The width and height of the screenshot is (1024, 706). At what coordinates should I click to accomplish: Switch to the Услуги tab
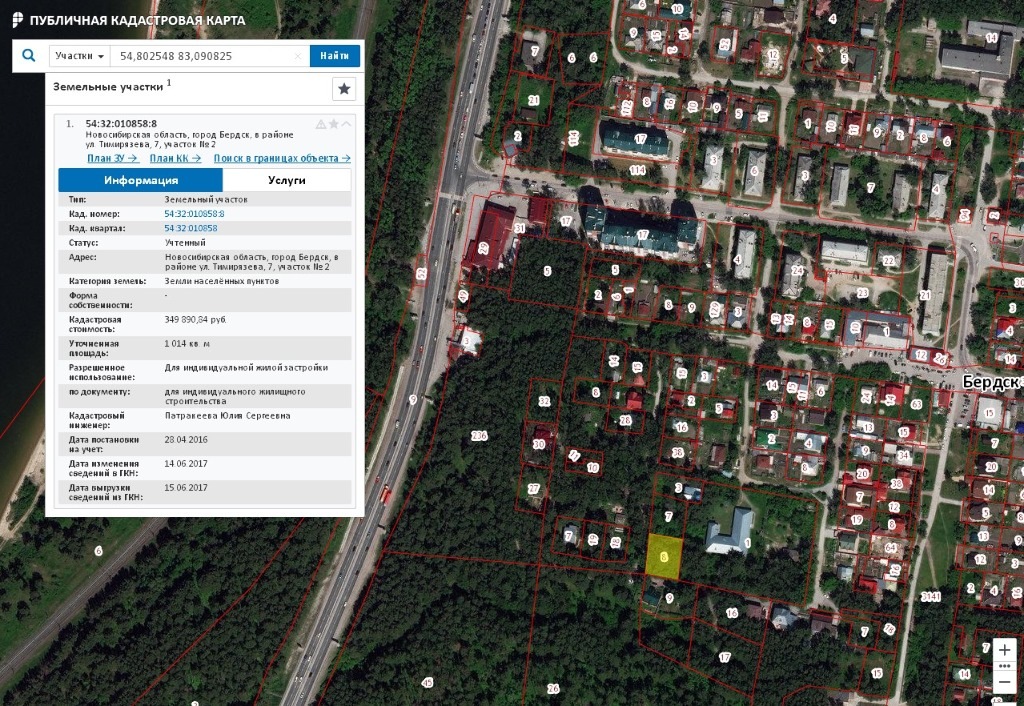pos(287,180)
